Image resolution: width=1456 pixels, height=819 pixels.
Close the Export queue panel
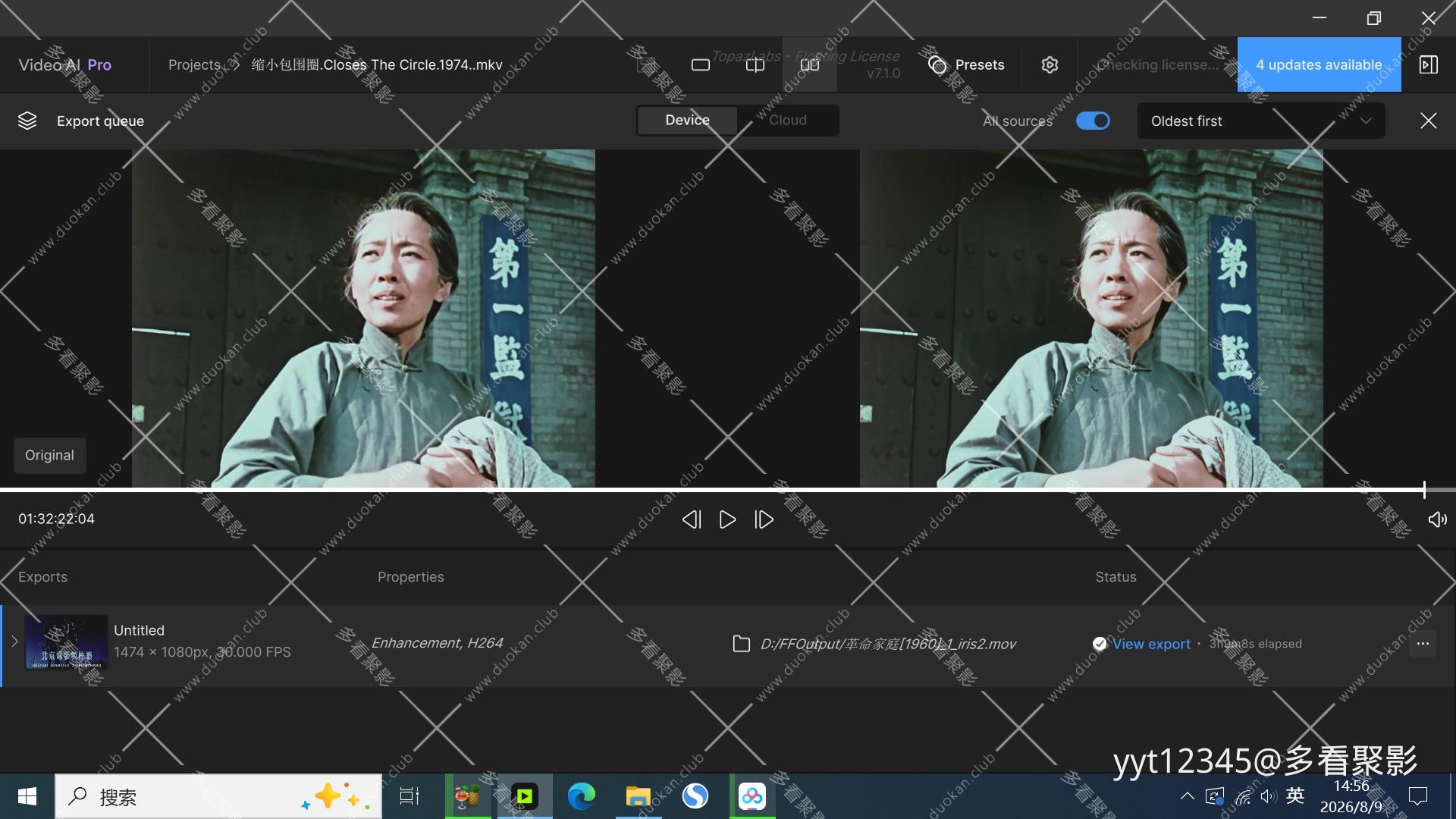[1429, 121]
